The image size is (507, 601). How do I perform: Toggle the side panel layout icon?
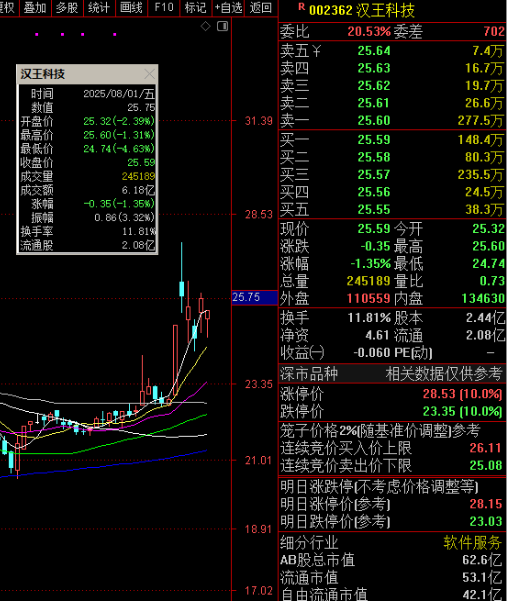(223, 26)
